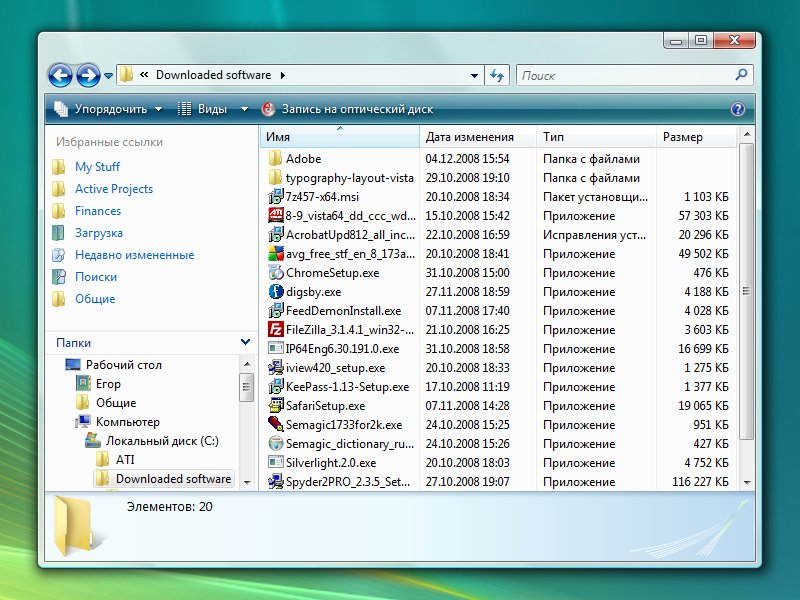Viewport: 800px width, 600px height.
Task: Click the magnifier search icon
Action: pos(741,75)
